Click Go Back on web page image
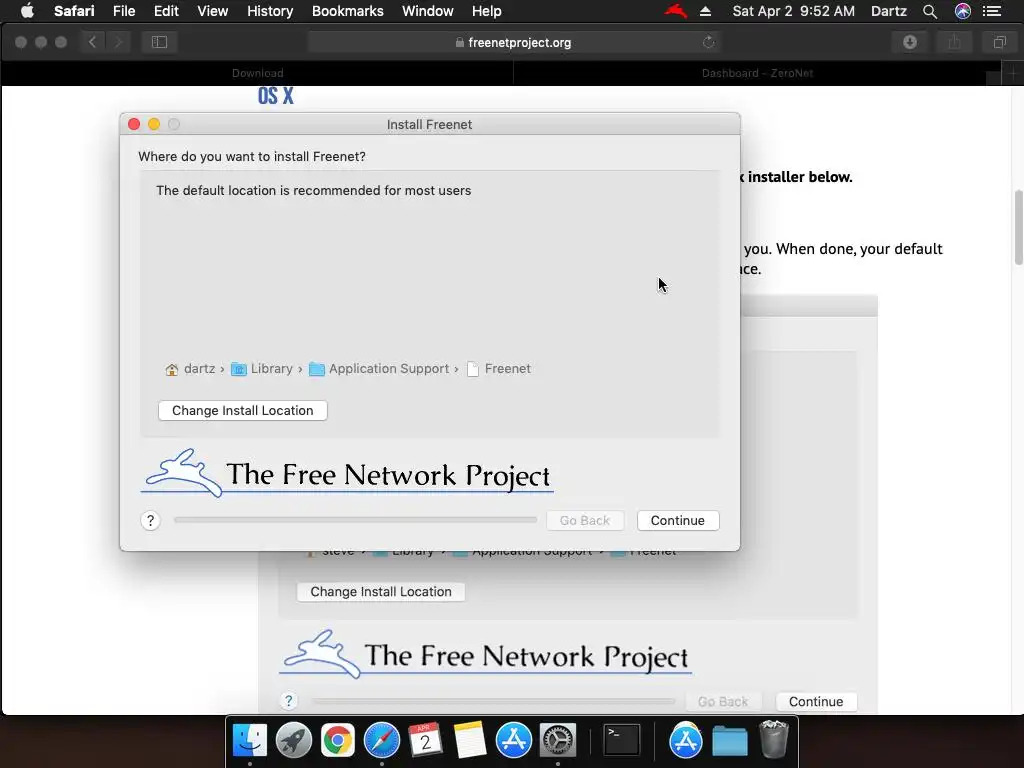 [x=722, y=701]
